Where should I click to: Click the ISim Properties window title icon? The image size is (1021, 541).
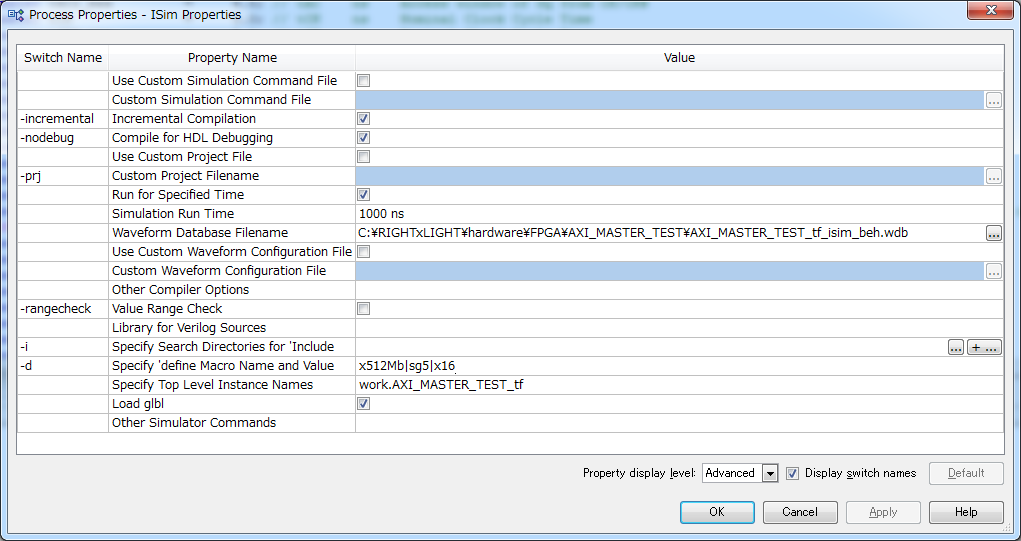(15, 14)
